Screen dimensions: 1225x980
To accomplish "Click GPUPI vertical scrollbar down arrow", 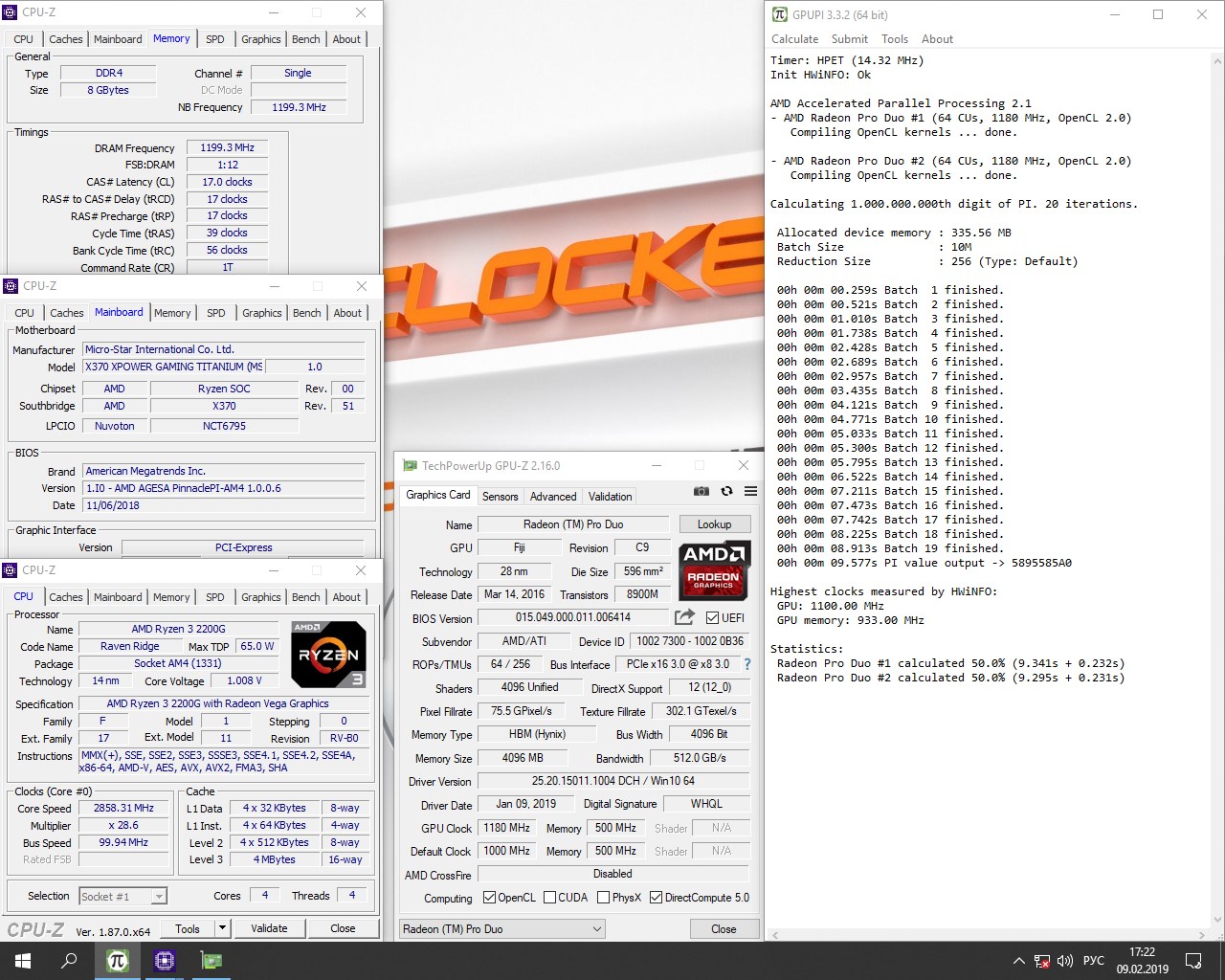I will tap(1216, 921).
